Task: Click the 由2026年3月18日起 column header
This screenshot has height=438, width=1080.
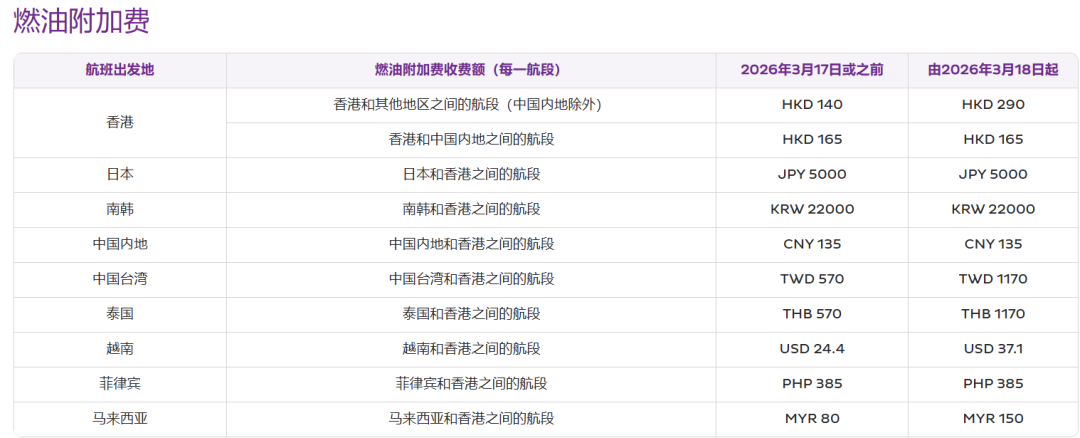Action: pos(993,70)
